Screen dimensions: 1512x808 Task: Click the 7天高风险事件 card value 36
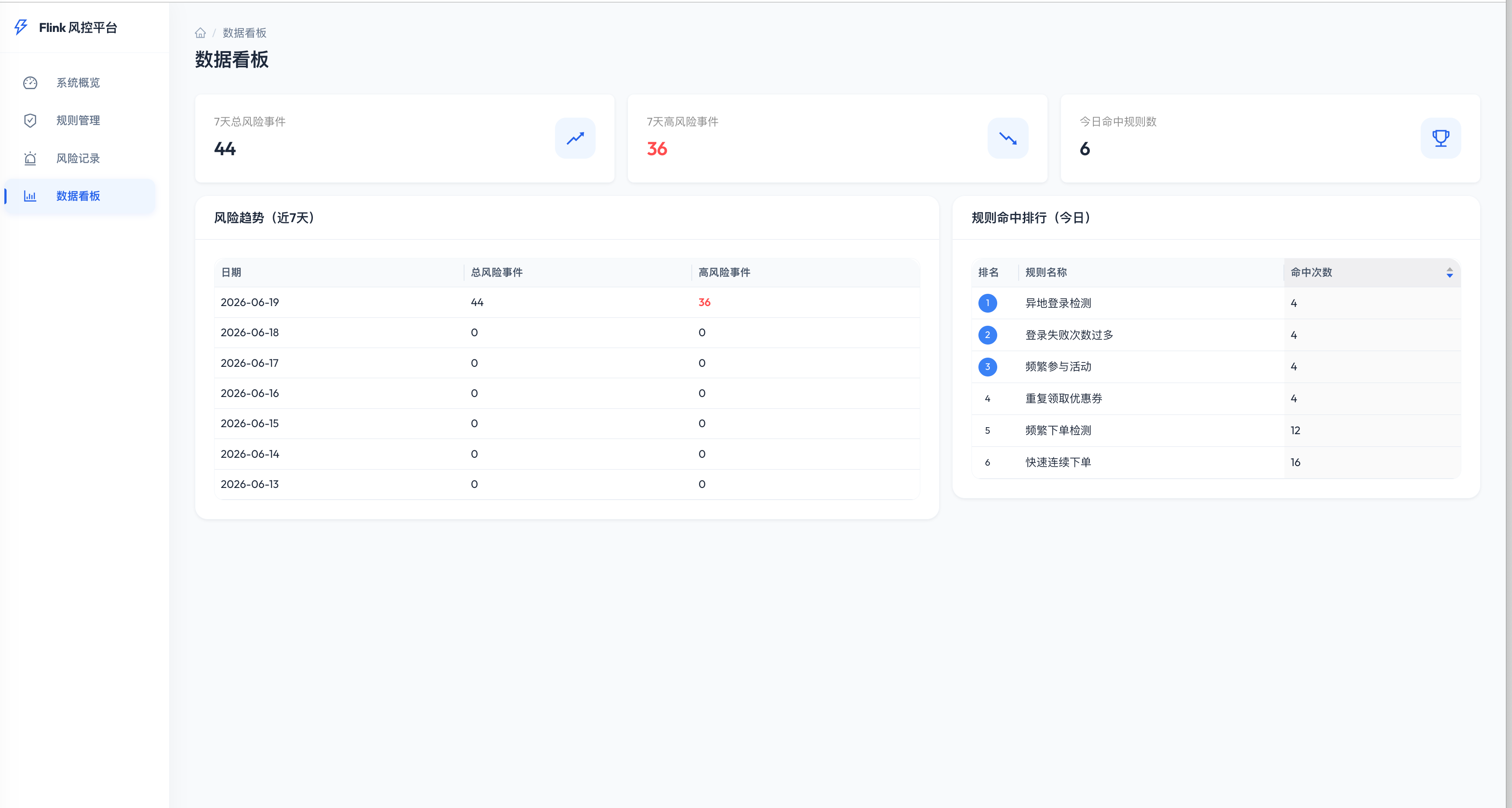coord(657,149)
